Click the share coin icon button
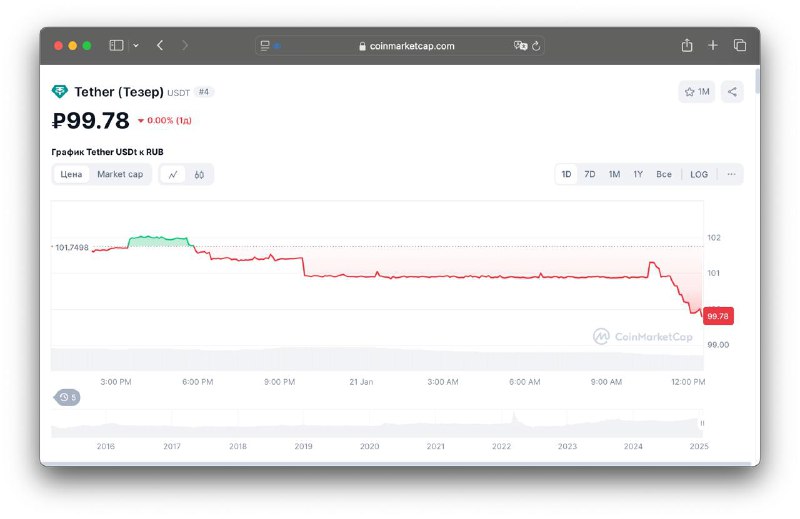Viewport: 800px width, 519px height. coord(732,92)
